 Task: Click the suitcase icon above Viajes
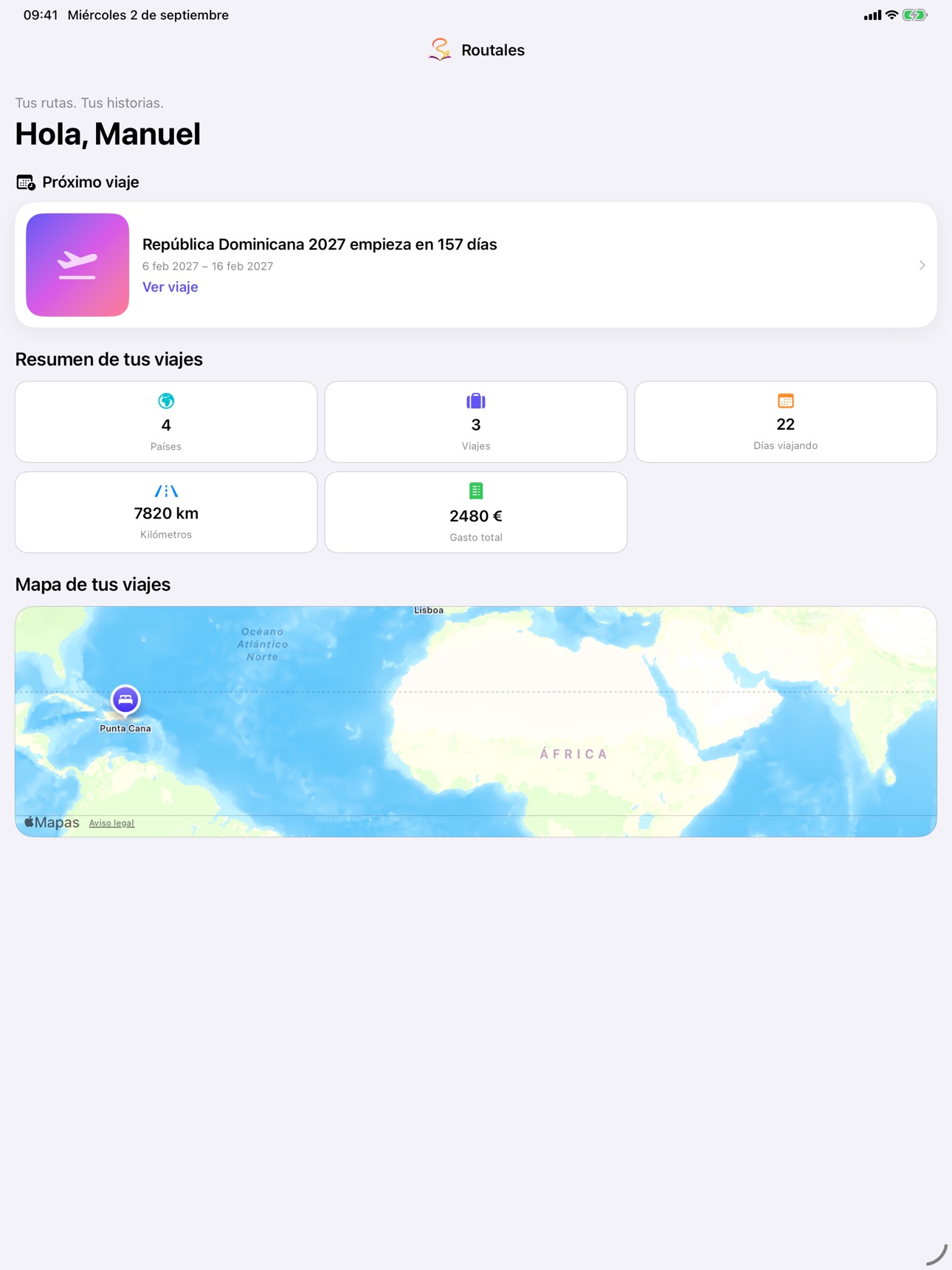pos(476,401)
